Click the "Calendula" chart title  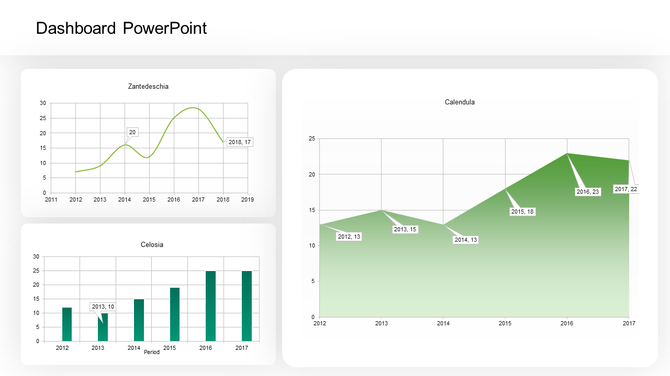tap(459, 102)
